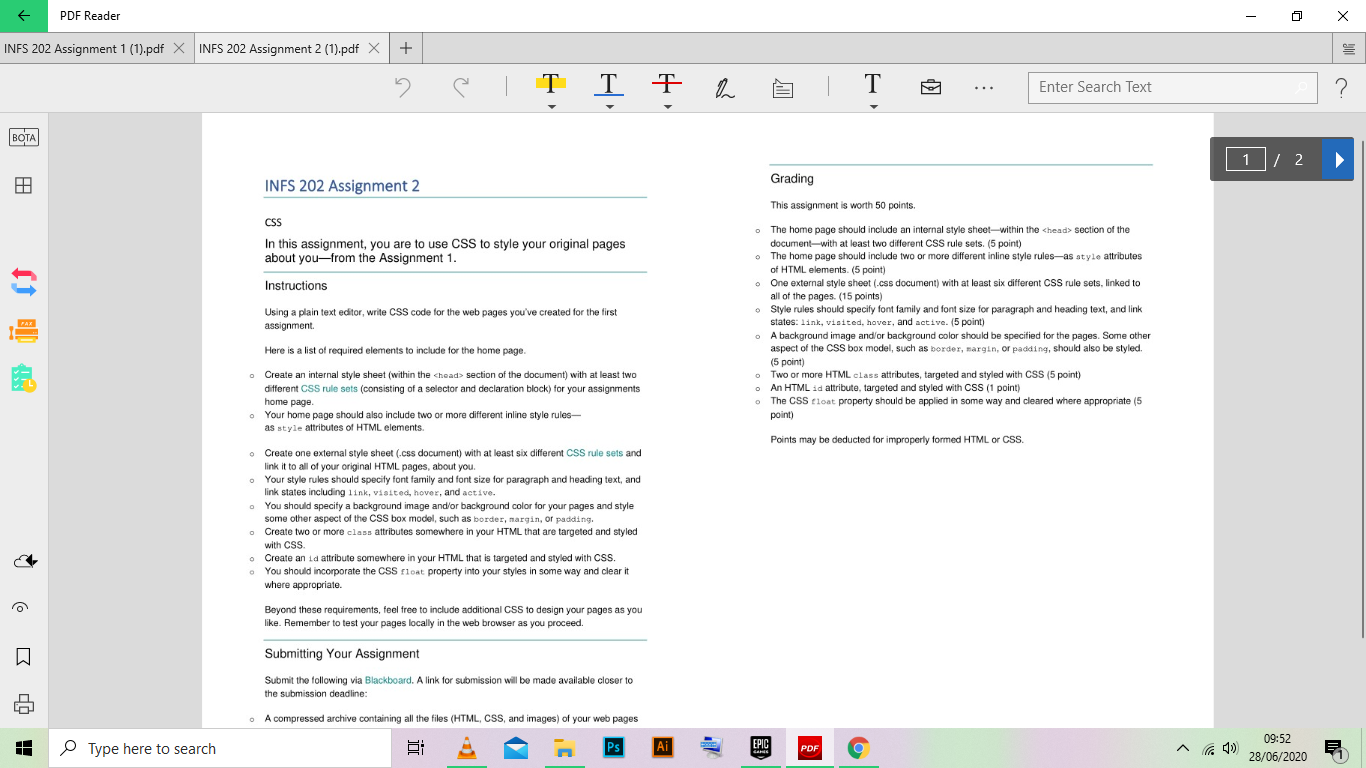Undo the last annotation
This screenshot has width=1366, height=768.
tap(403, 88)
